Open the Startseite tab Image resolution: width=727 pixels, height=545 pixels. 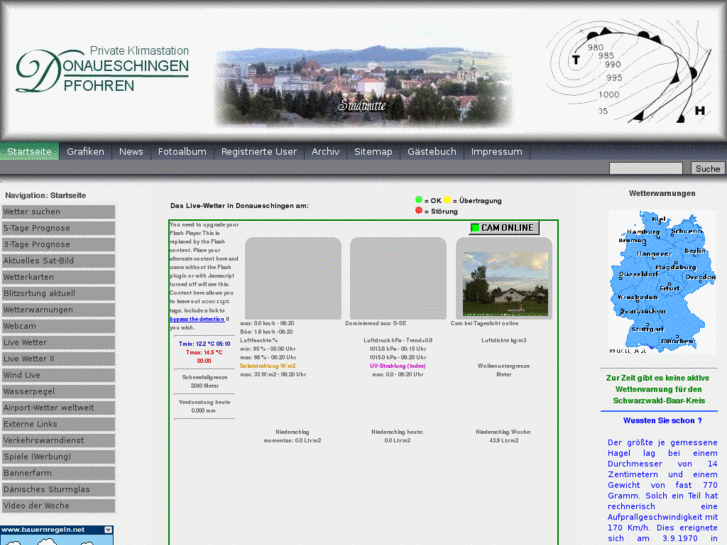(29, 152)
